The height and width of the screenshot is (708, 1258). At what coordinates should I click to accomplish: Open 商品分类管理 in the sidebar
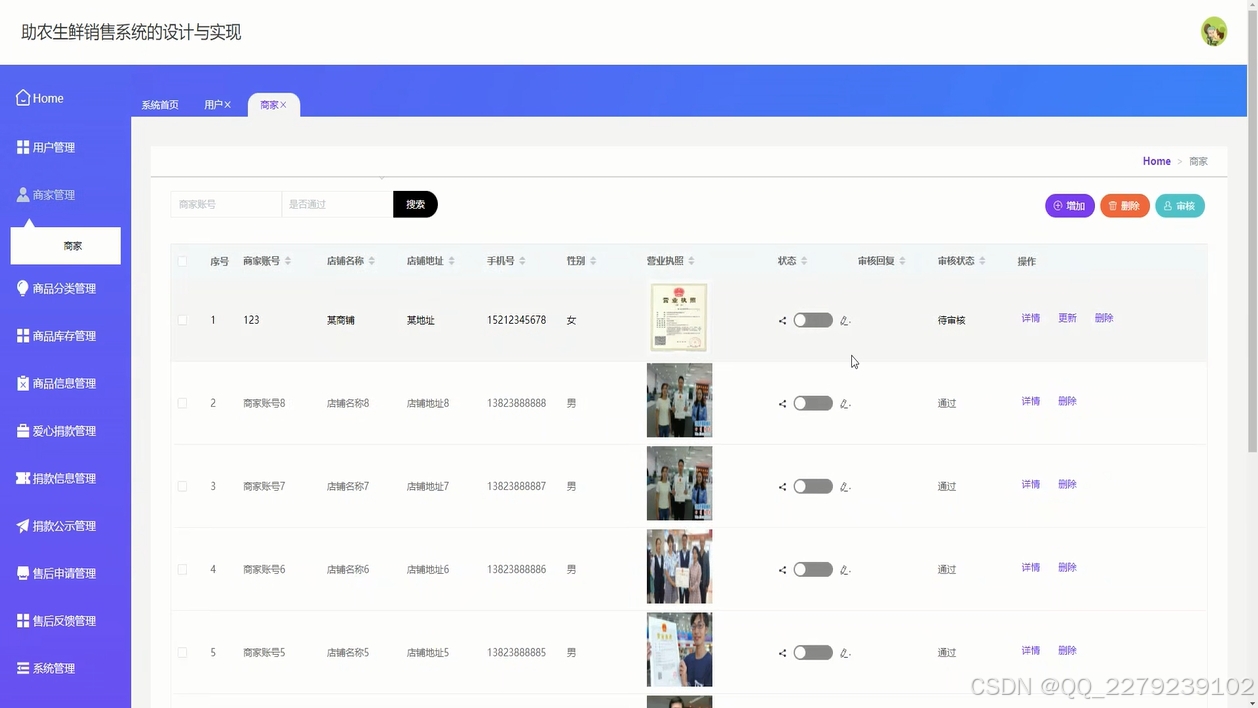tap(56, 288)
